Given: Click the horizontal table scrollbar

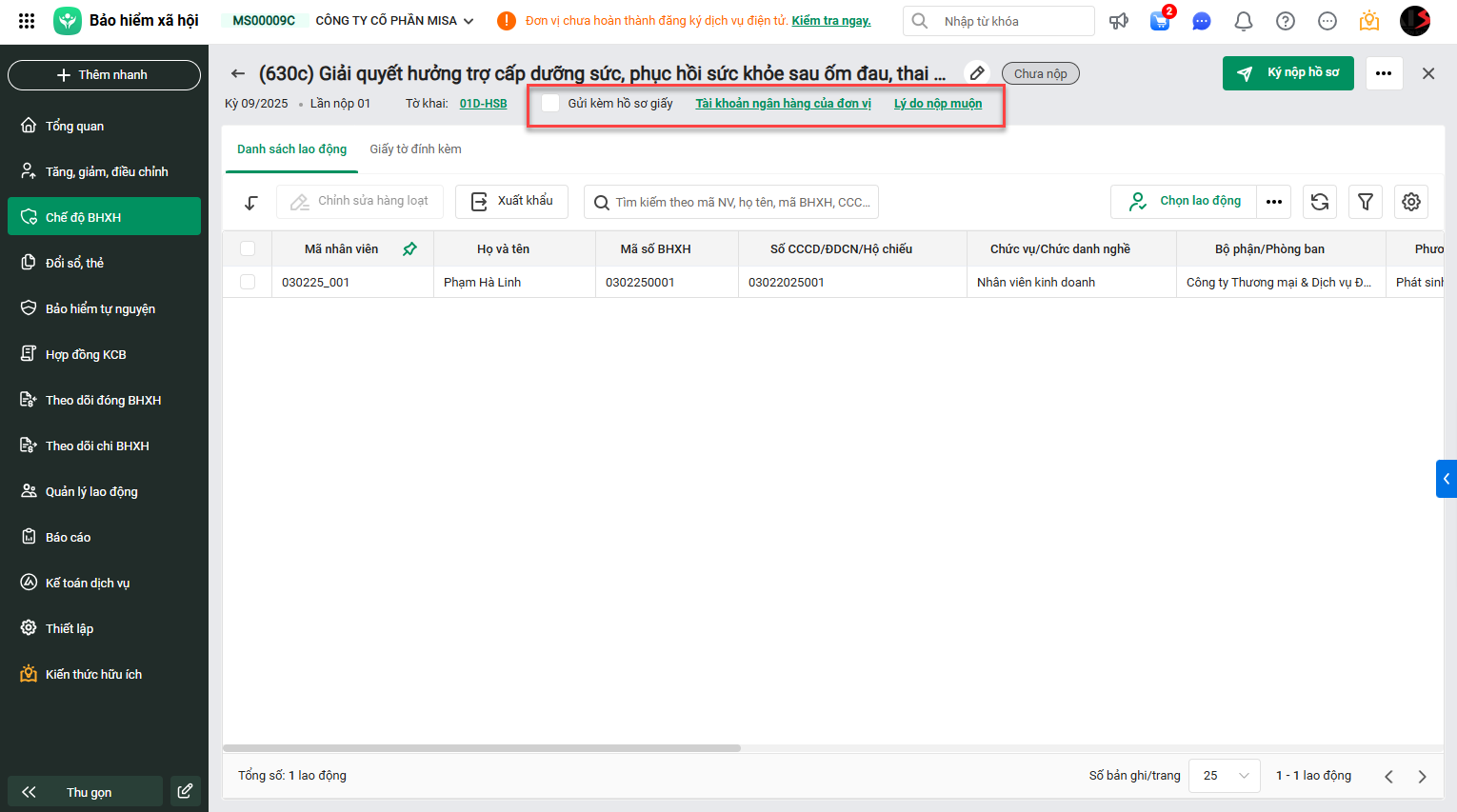Looking at the screenshot, I should pyautogui.click(x=482, y=748).
